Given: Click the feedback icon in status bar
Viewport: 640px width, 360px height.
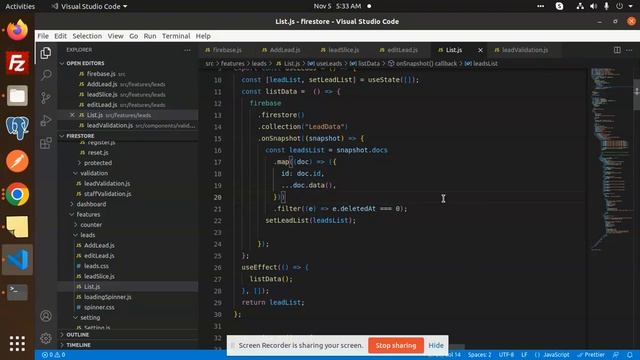Looking at the screenshot, I should (x=616, y=355).
